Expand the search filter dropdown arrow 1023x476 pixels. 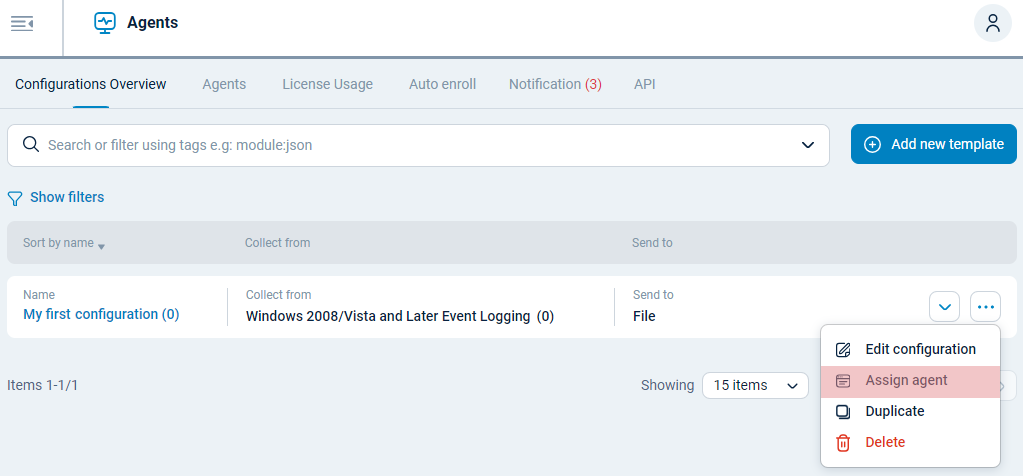coord(808,145)
